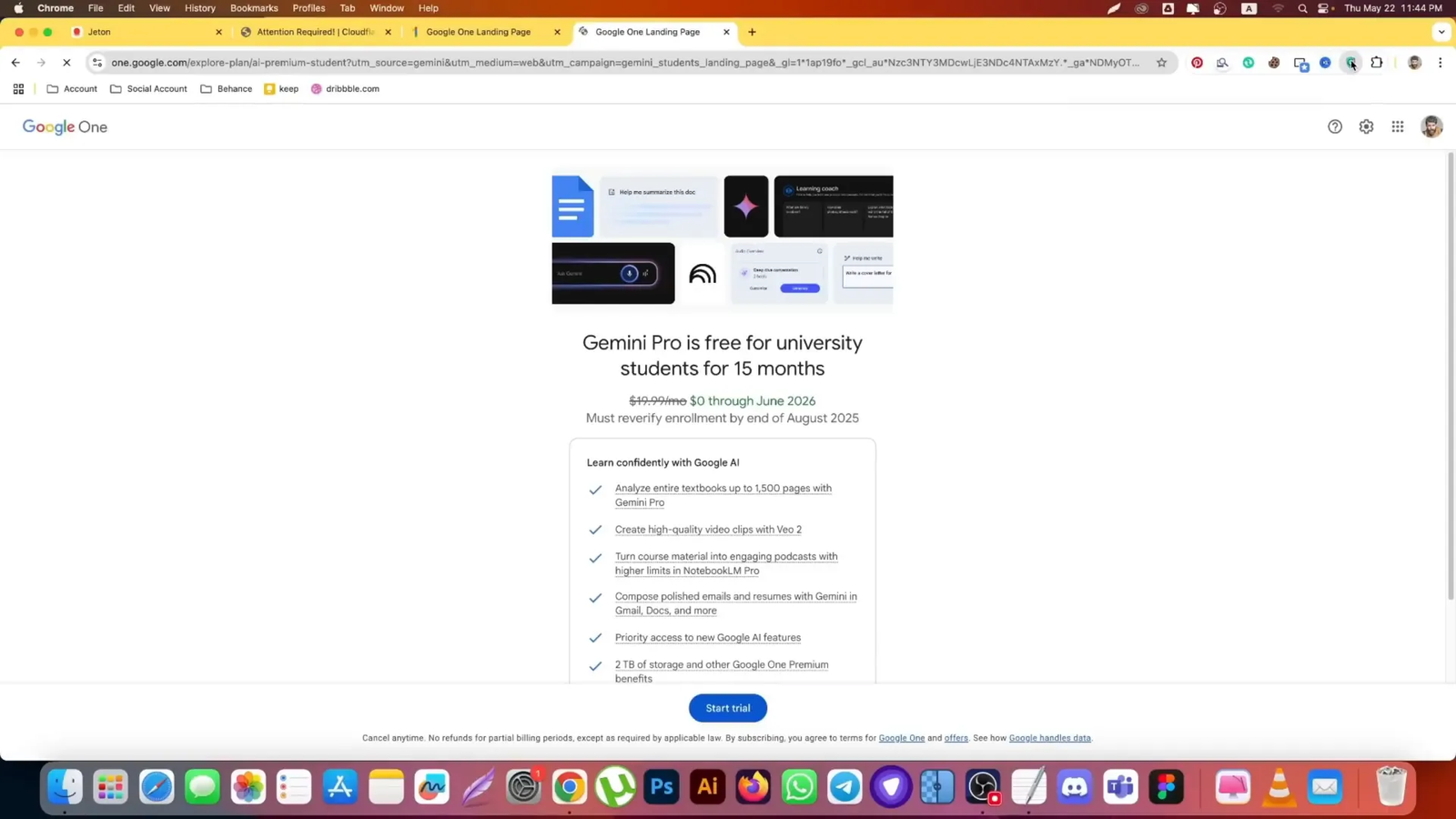Click the page vertical scrollbar
Screen dimensions: 1456x819
coord(1451,376)
